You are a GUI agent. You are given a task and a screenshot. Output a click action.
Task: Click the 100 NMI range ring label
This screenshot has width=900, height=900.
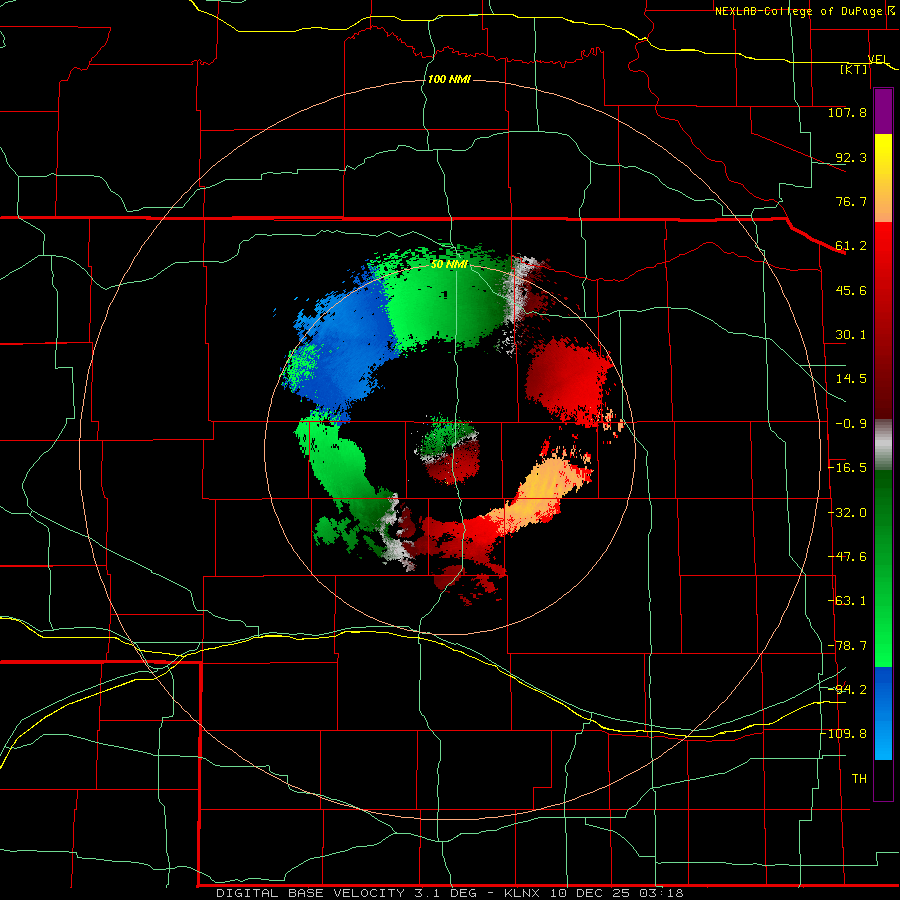[x=449, y=79]
